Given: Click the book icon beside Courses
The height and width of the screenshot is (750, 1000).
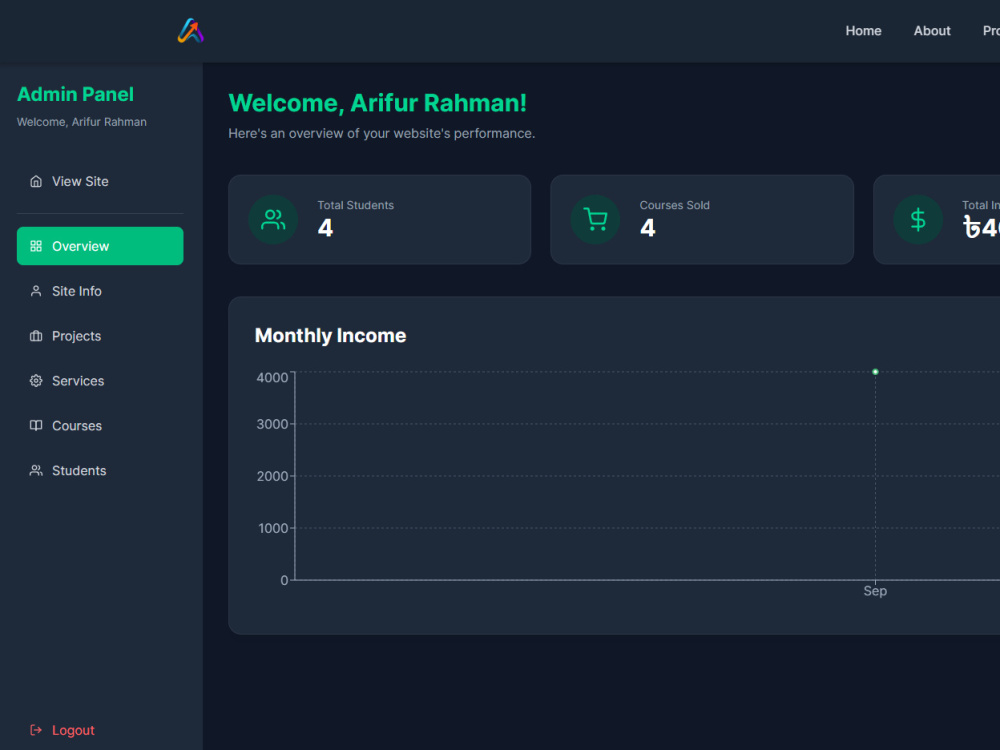Looking at the screenshot, I should (x=36, y=425).
